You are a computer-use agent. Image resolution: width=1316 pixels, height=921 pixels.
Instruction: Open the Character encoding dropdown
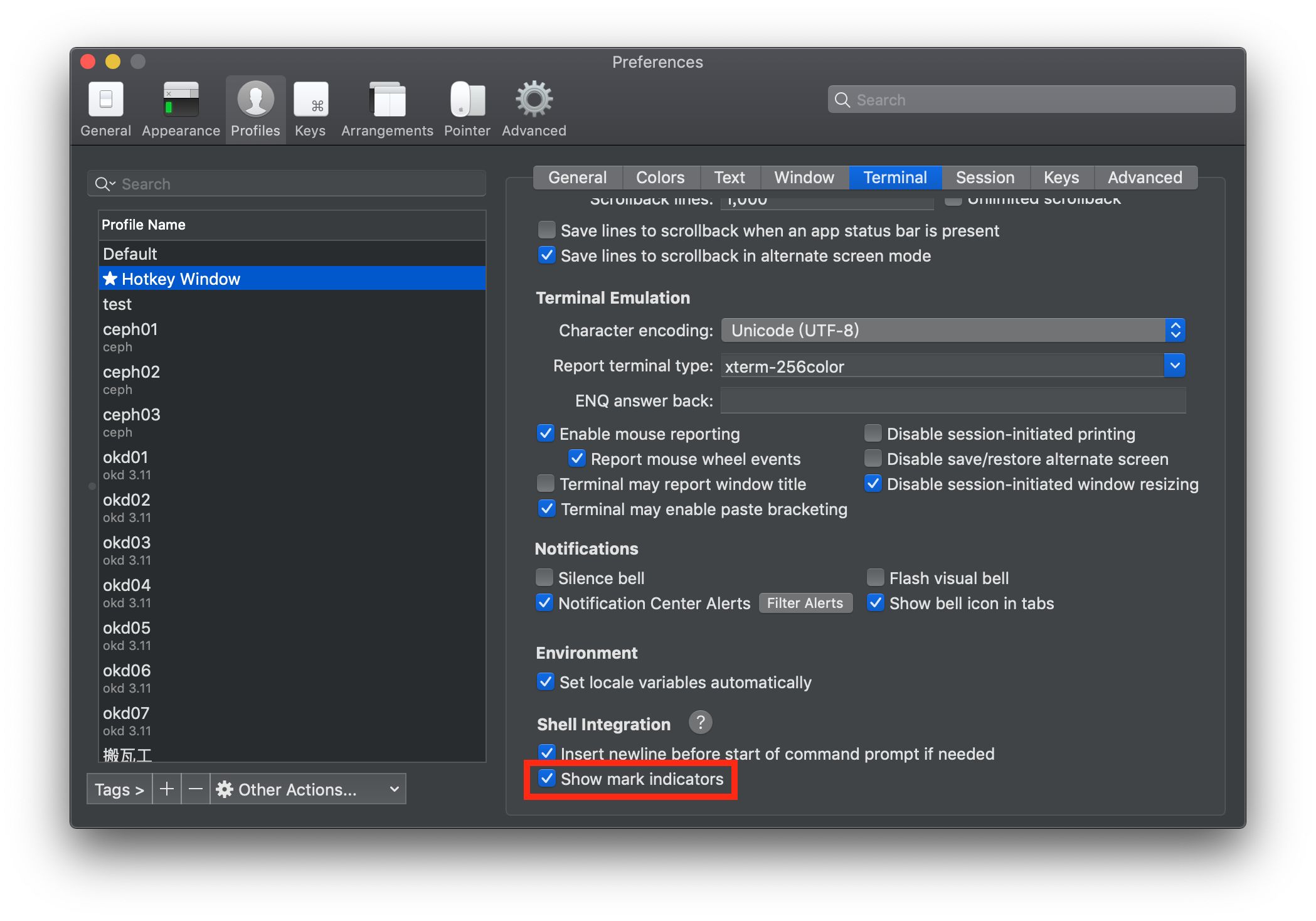point(953,331)
